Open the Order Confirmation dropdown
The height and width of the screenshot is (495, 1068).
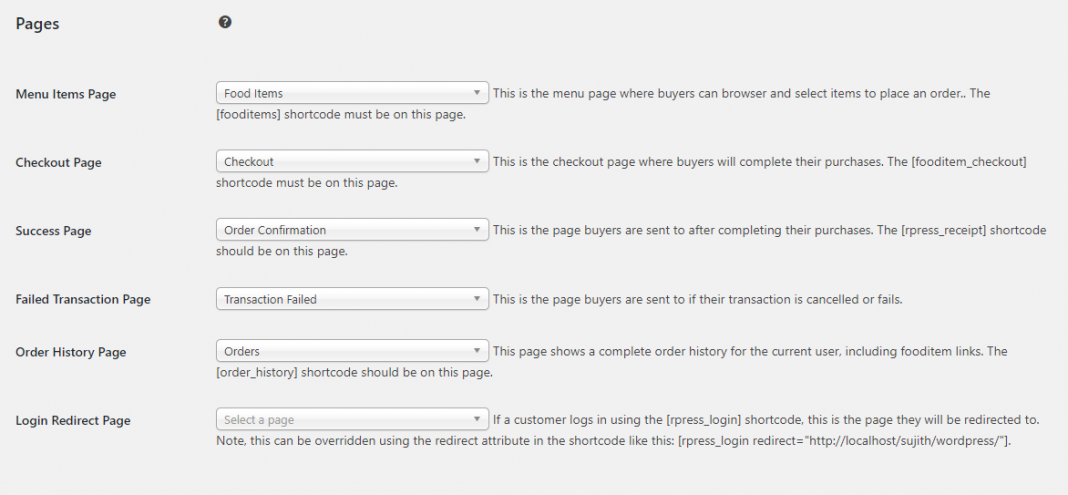point(352,229)
